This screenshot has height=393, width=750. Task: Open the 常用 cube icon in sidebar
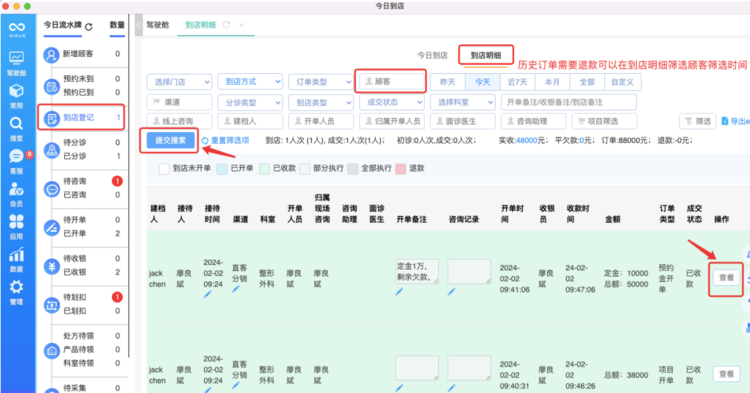(16, 96)
